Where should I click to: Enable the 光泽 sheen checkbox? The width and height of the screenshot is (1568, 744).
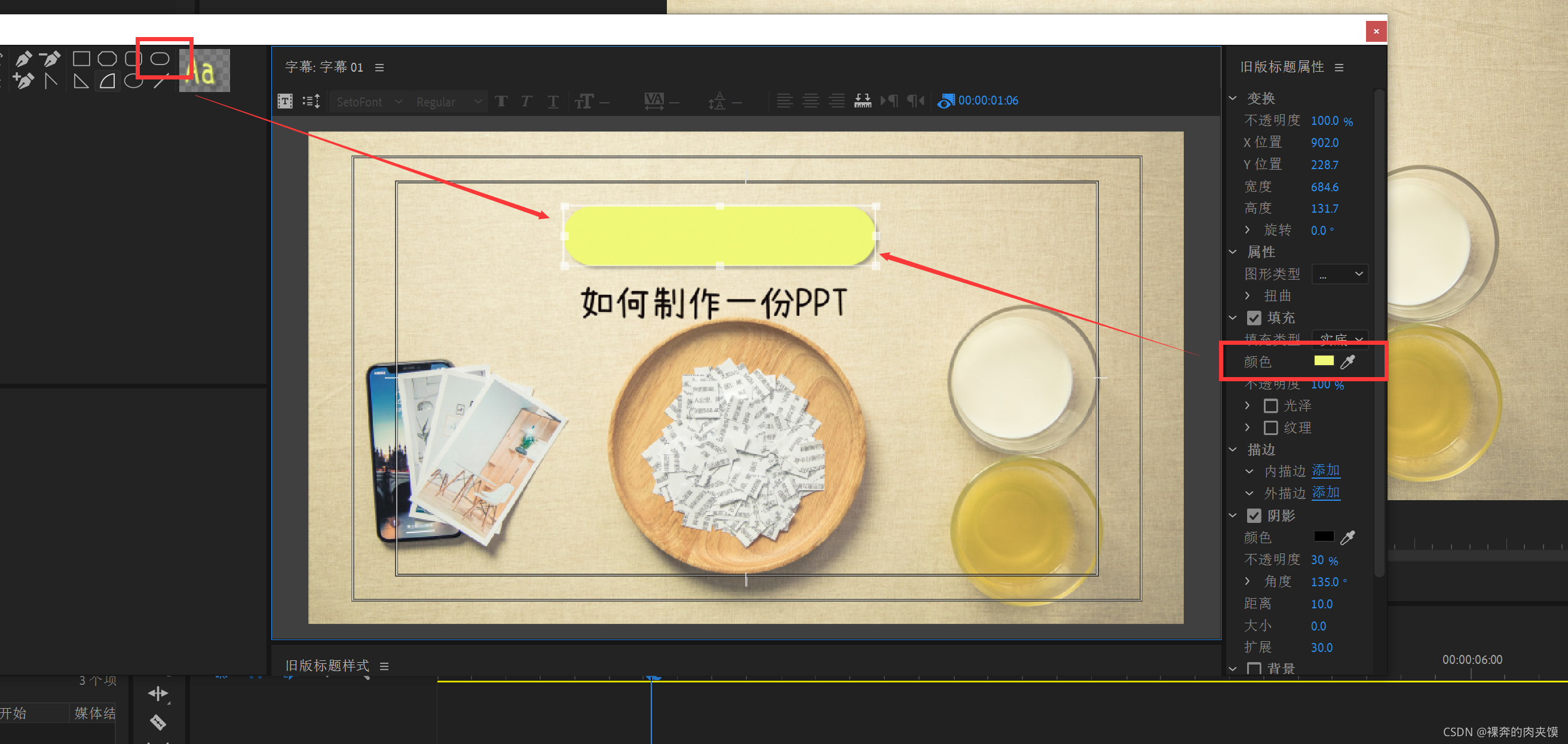[1270, 406]
